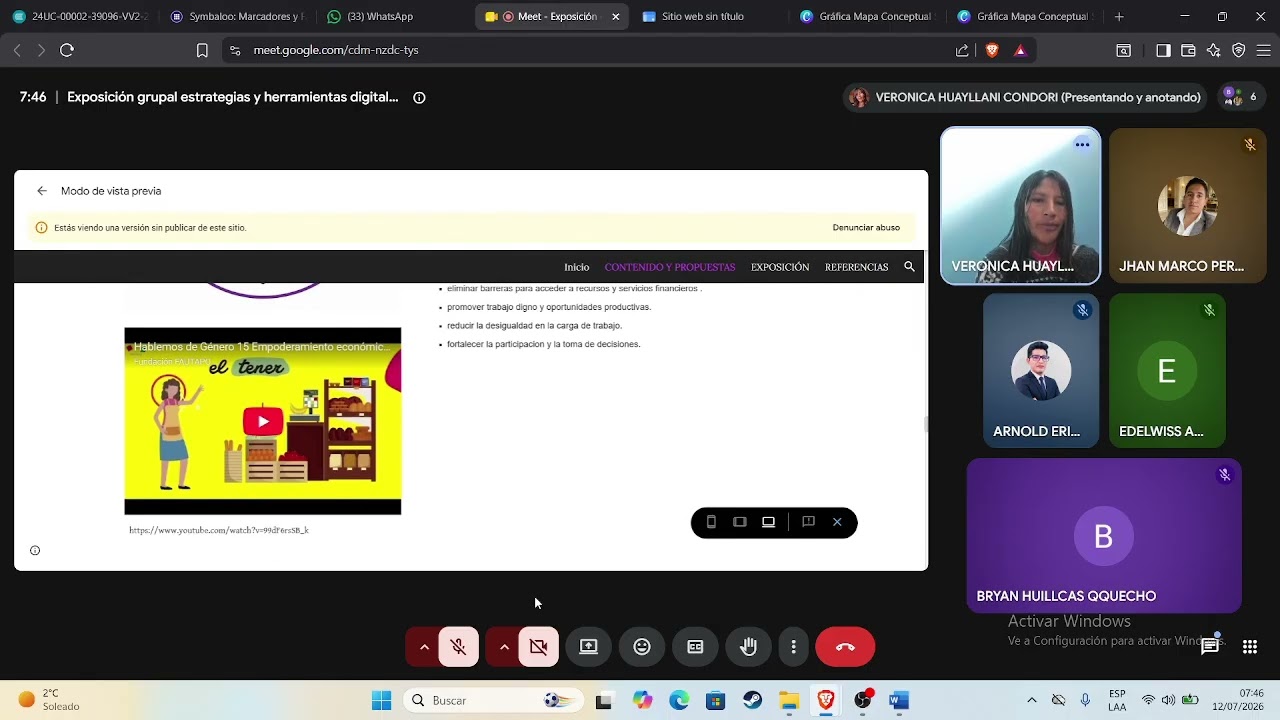Show hidden tray icons chevron
The height and width of the screenshot is (720, 1280).
[1032, 700]
